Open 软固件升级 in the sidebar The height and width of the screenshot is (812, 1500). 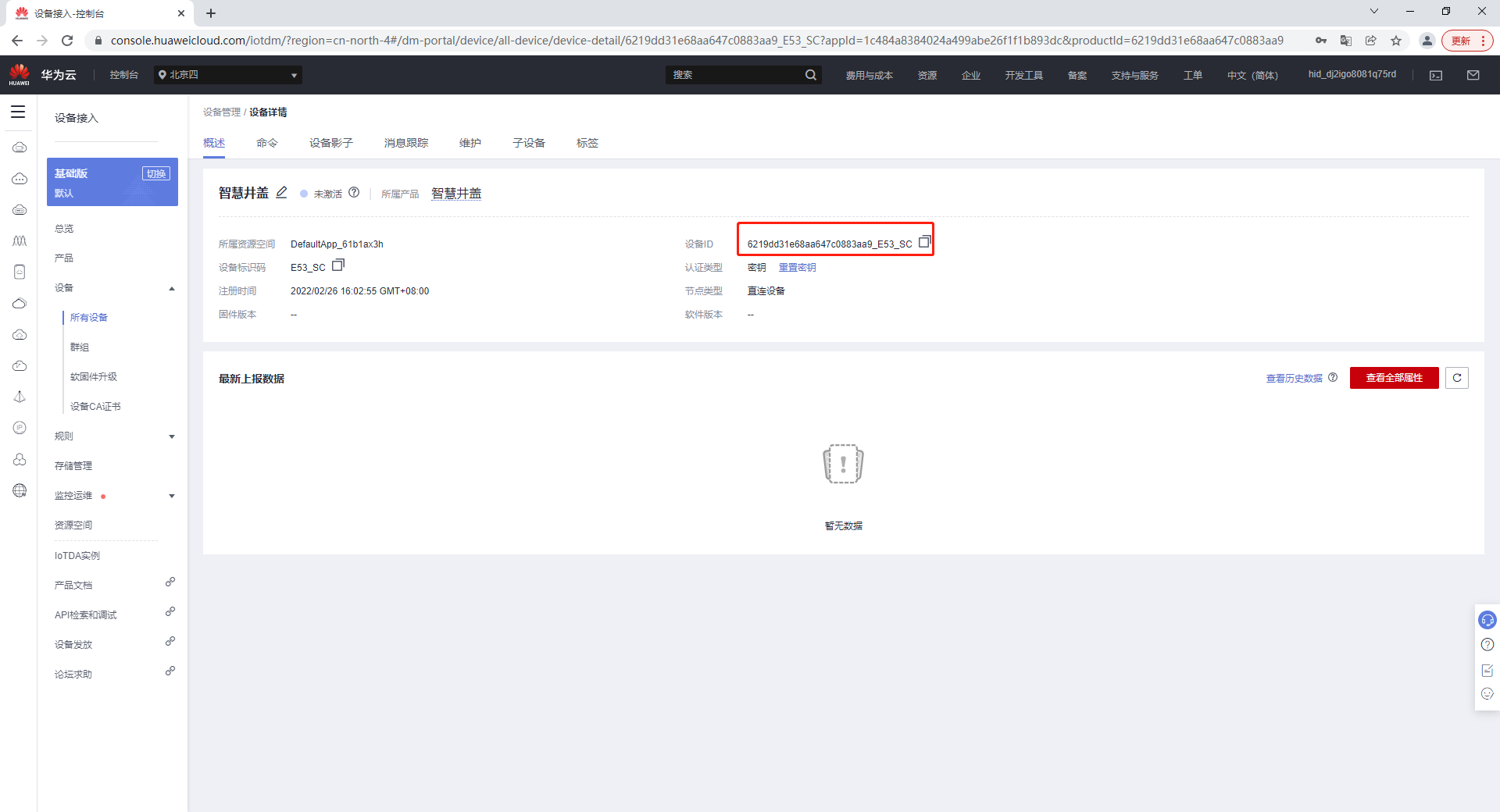click(x=94, y=377)
